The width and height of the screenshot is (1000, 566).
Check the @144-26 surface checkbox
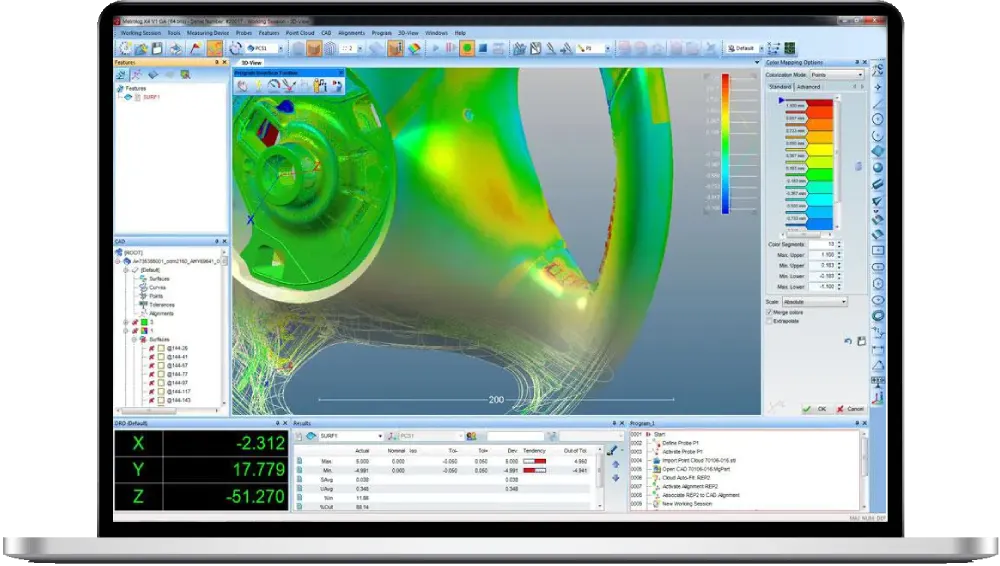(x=161, y=347)
